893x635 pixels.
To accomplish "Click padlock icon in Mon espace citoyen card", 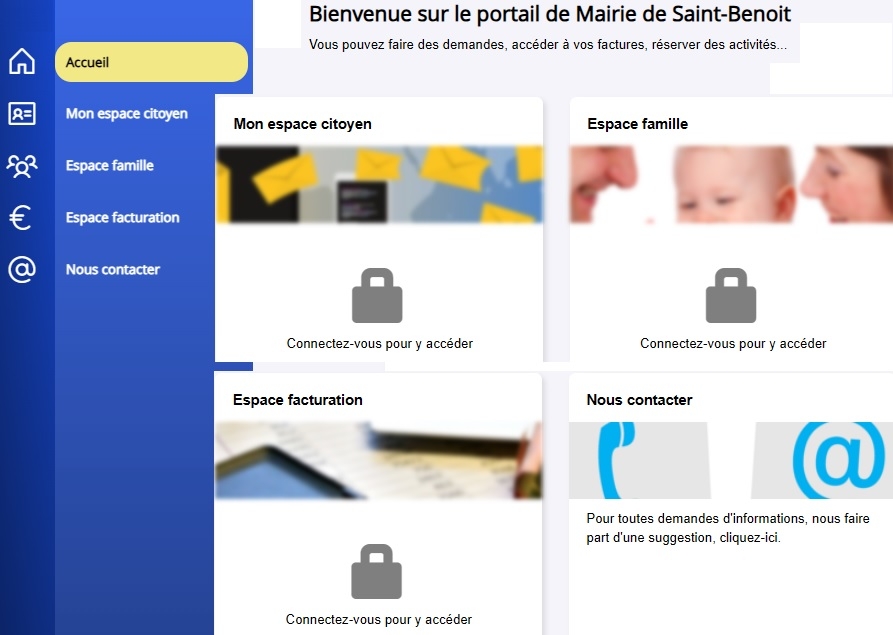I will [377, 296].
